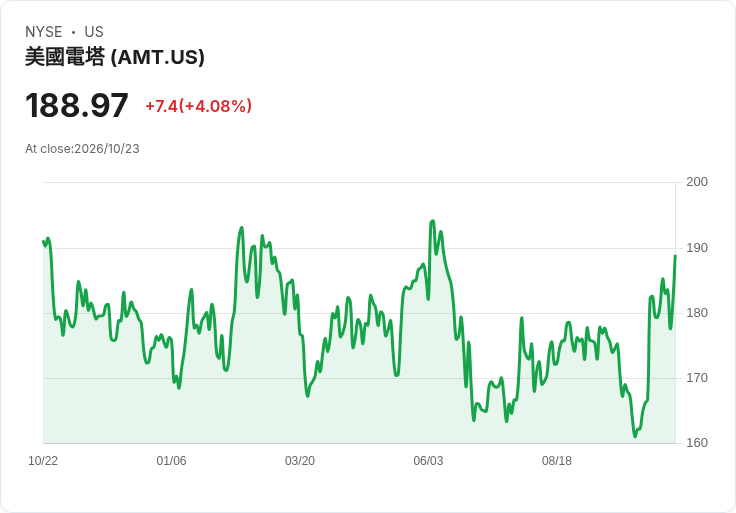Click the 200 y-axis price label
The image size is (736, 513).
(x=697, y=182)
